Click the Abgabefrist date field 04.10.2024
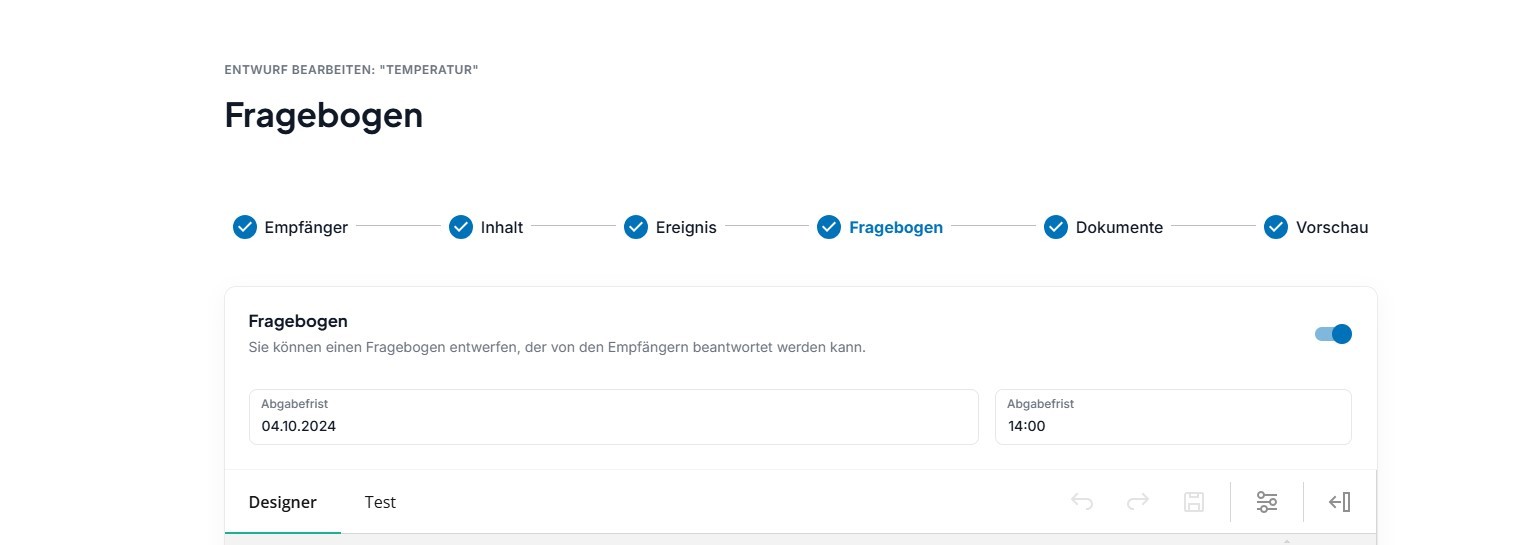 point(614,417)
